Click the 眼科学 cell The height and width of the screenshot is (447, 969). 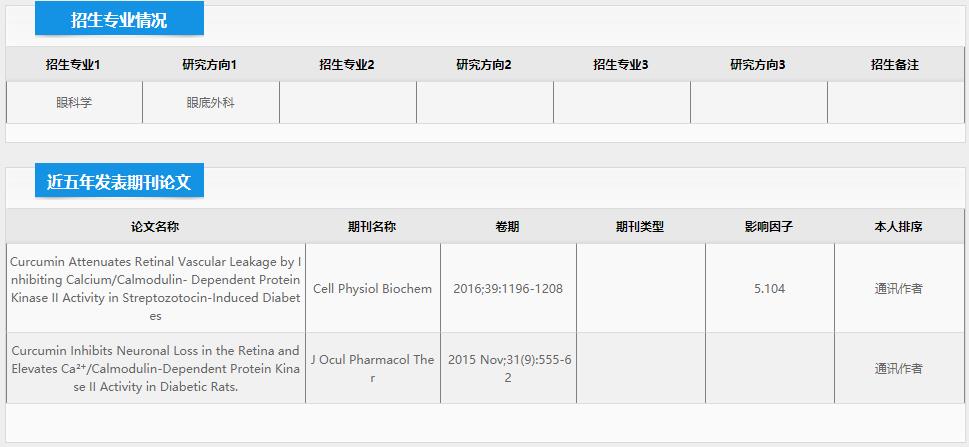pos(74,103)
